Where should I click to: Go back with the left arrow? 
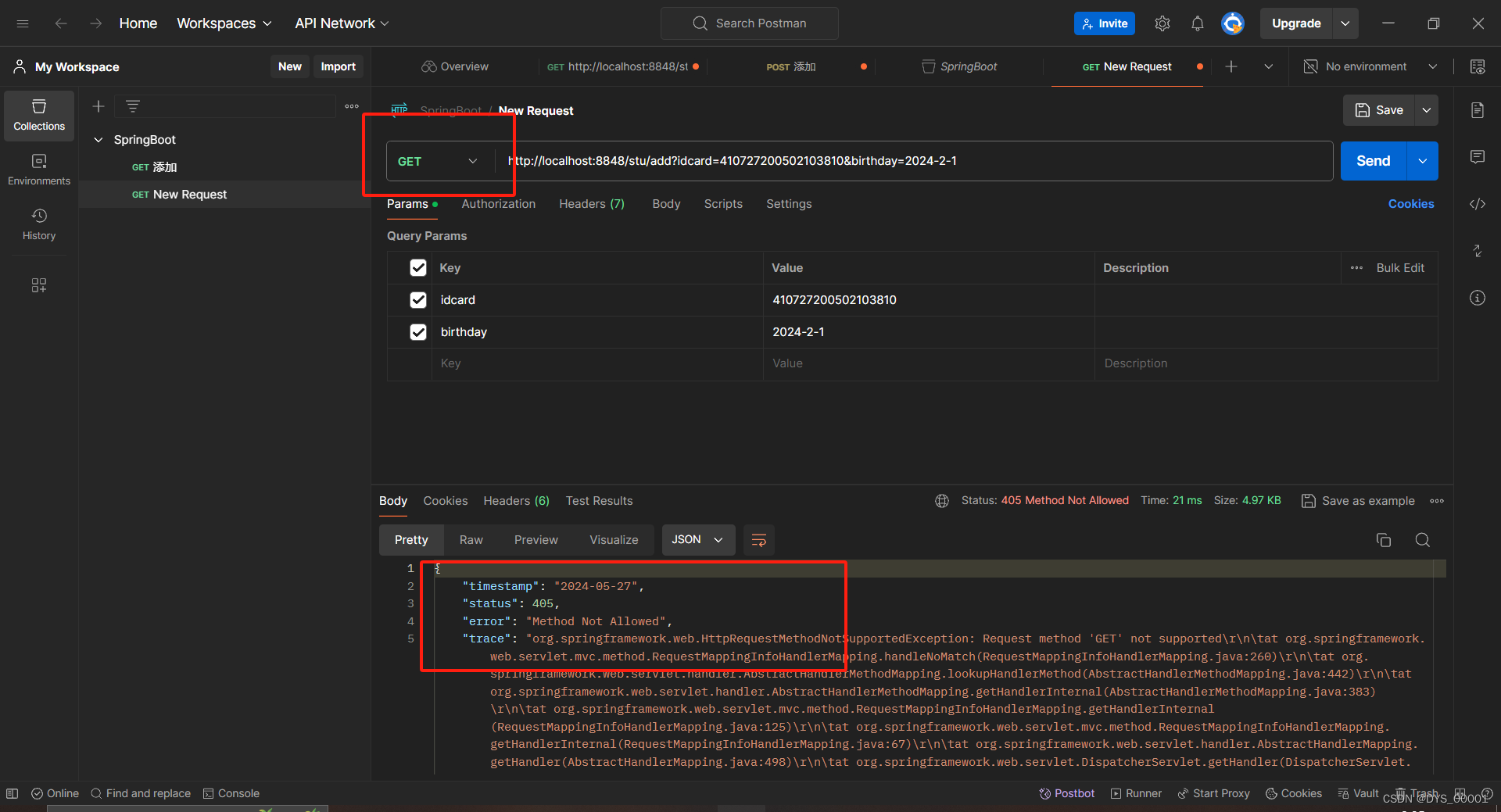tap(61, 23)
